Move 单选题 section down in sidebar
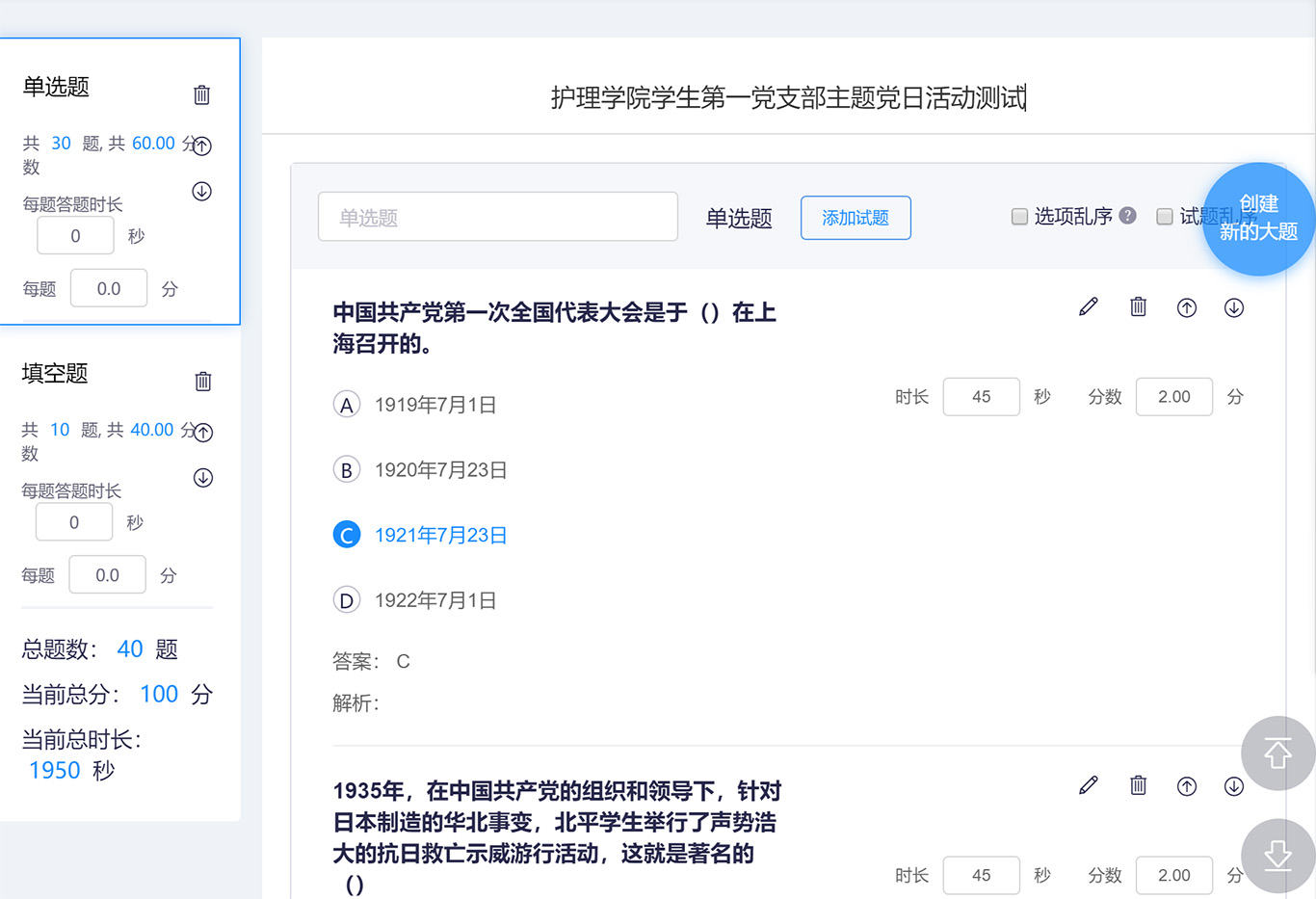The image size is (1316, 899). pos(201,192)
